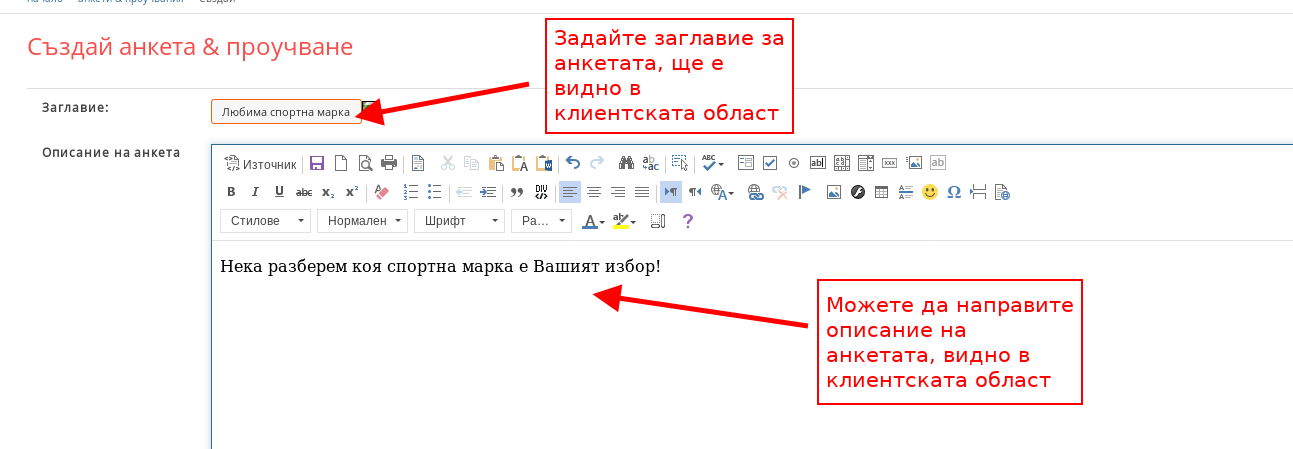The image size is (1293, 449).
Task: Click the Print icon
Action: [389, 163]
